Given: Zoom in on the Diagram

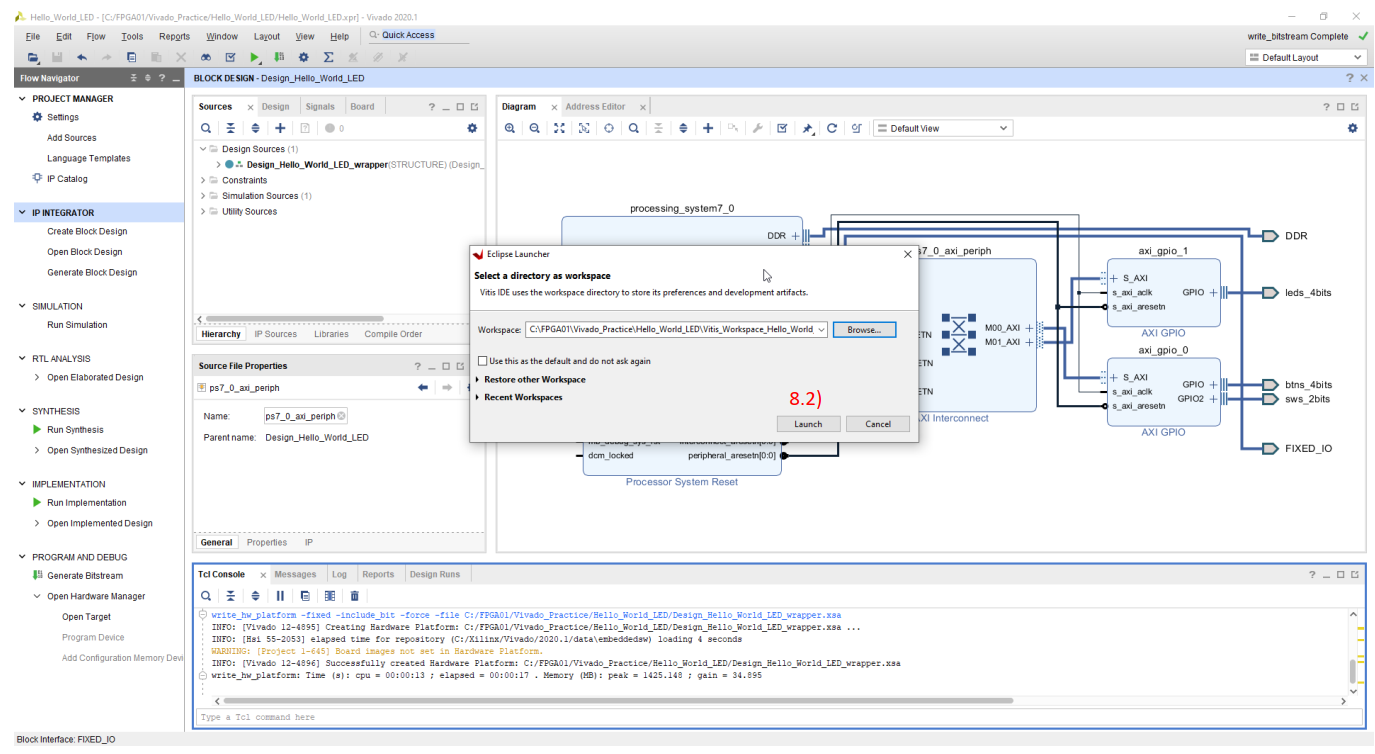Looking at the screenshot, I should (510, 128).
